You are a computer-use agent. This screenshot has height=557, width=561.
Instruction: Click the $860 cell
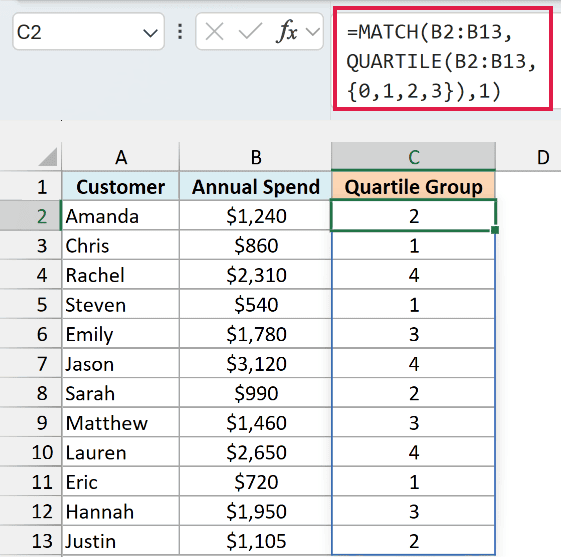coord(255,245)
